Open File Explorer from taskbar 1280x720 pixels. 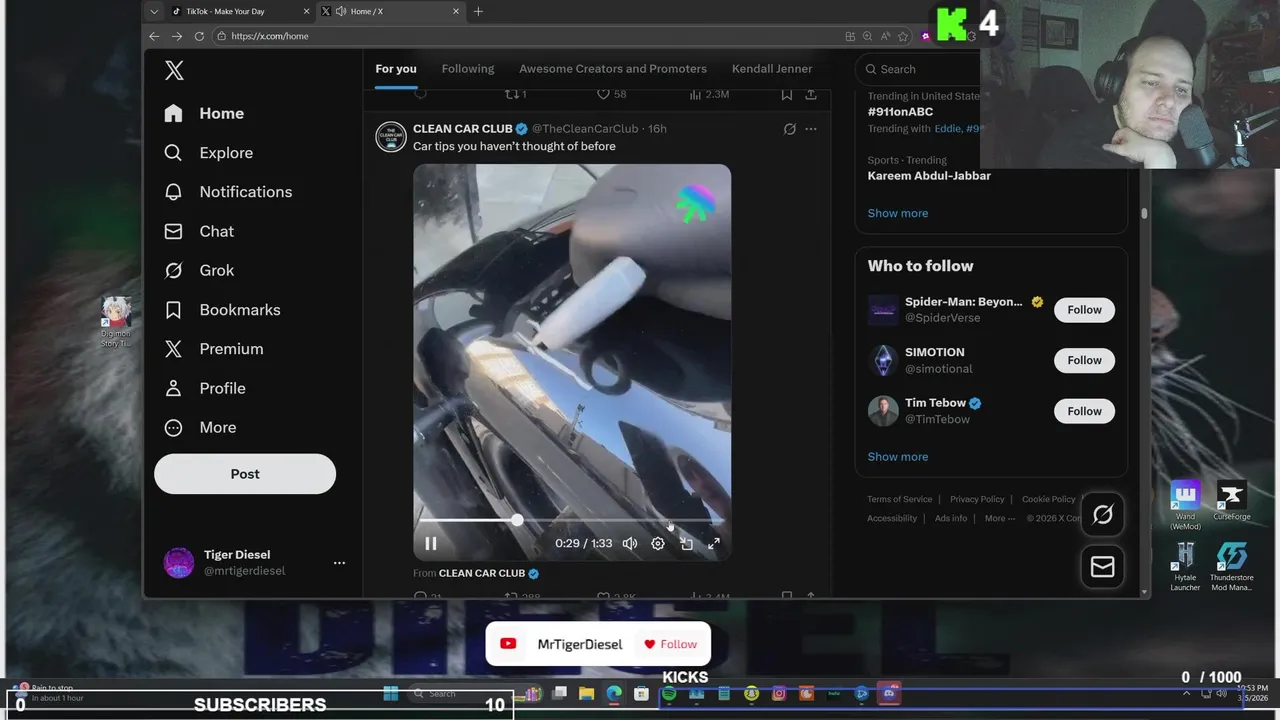click(586, 694)
